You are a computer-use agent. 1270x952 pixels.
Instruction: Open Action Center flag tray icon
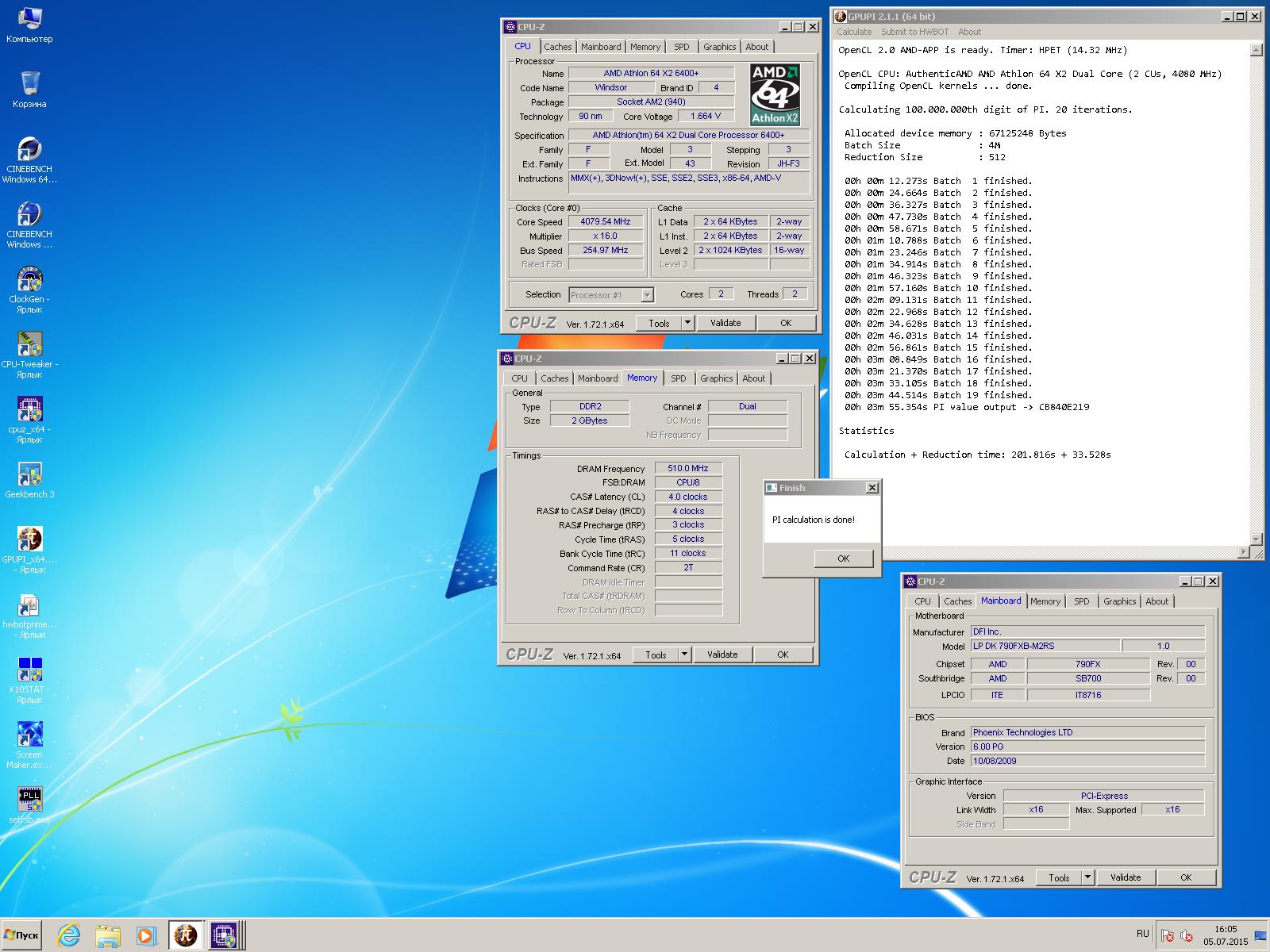1168,936
